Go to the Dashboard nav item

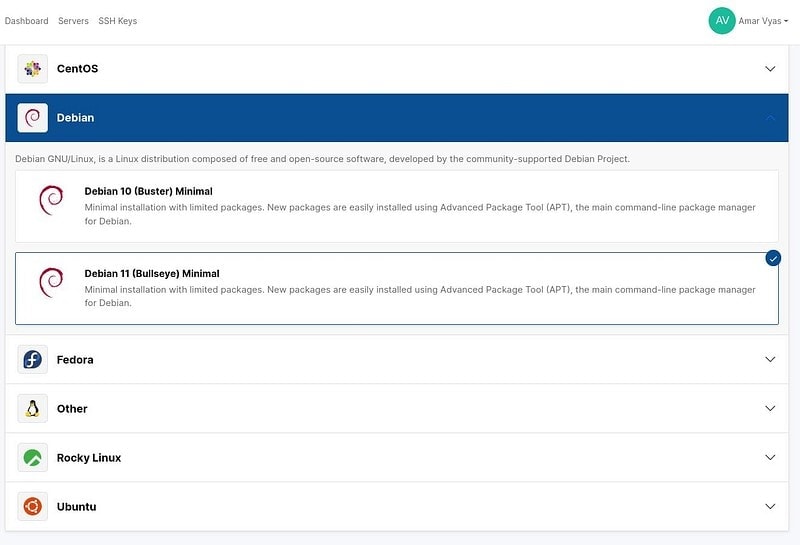27,21
